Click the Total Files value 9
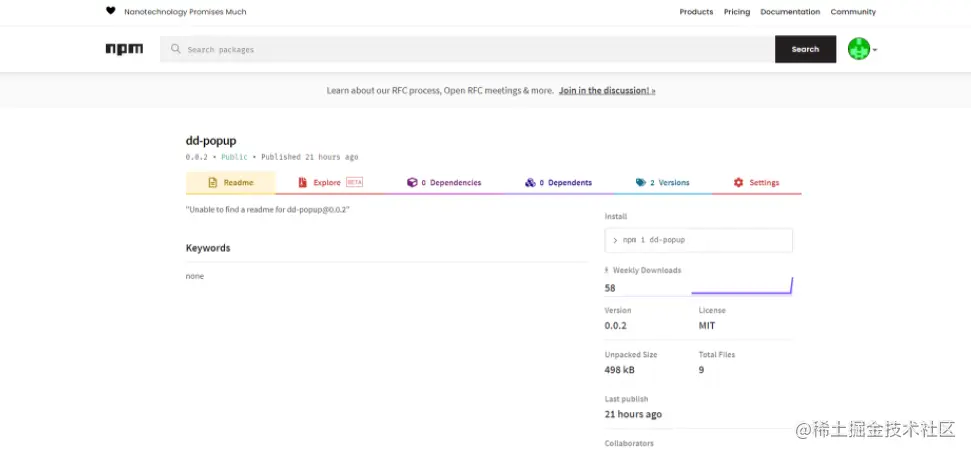The image size is (971, 455). coord(701,370)
